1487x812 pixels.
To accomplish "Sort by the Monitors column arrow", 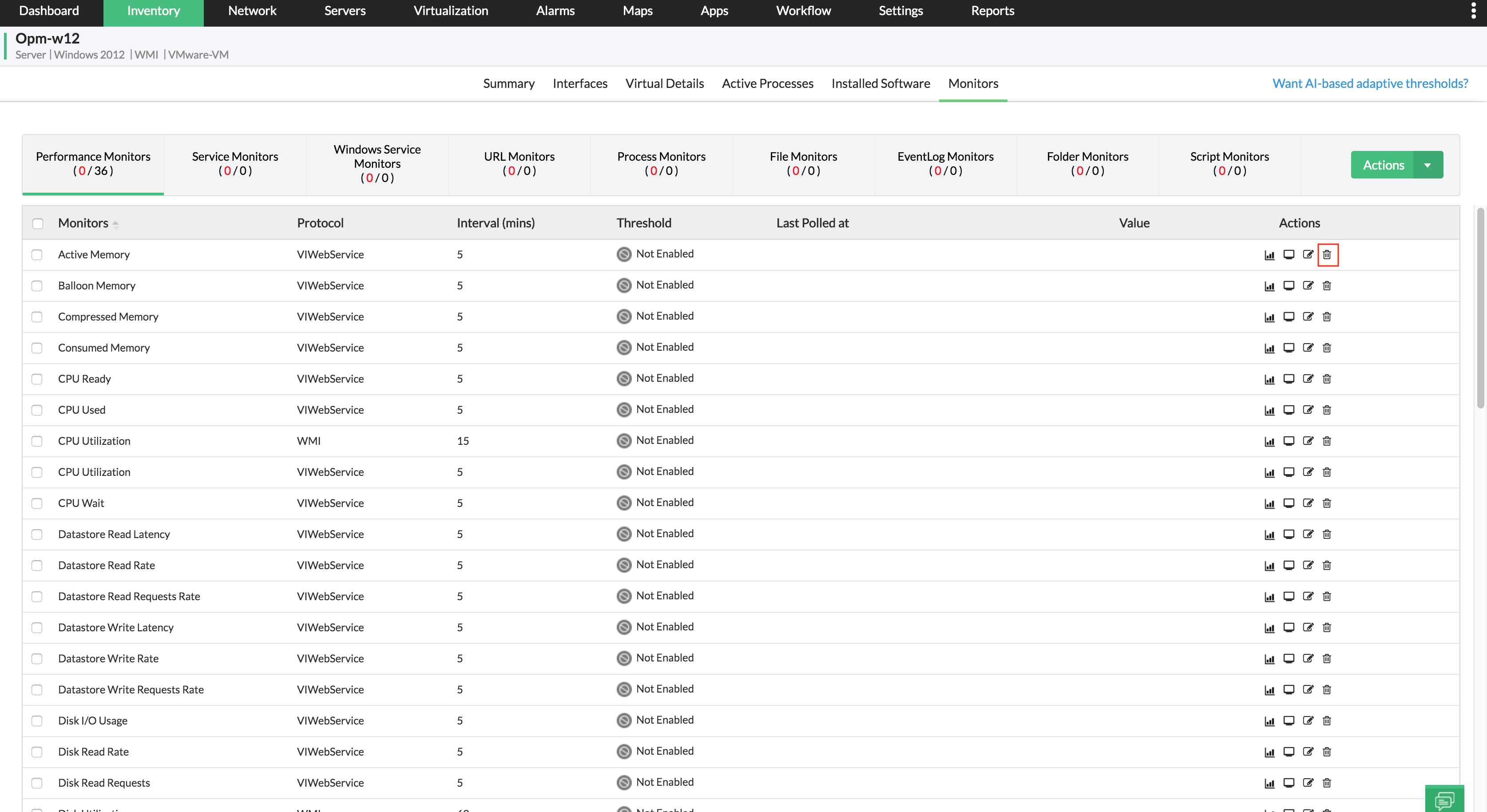I will 115,224.
